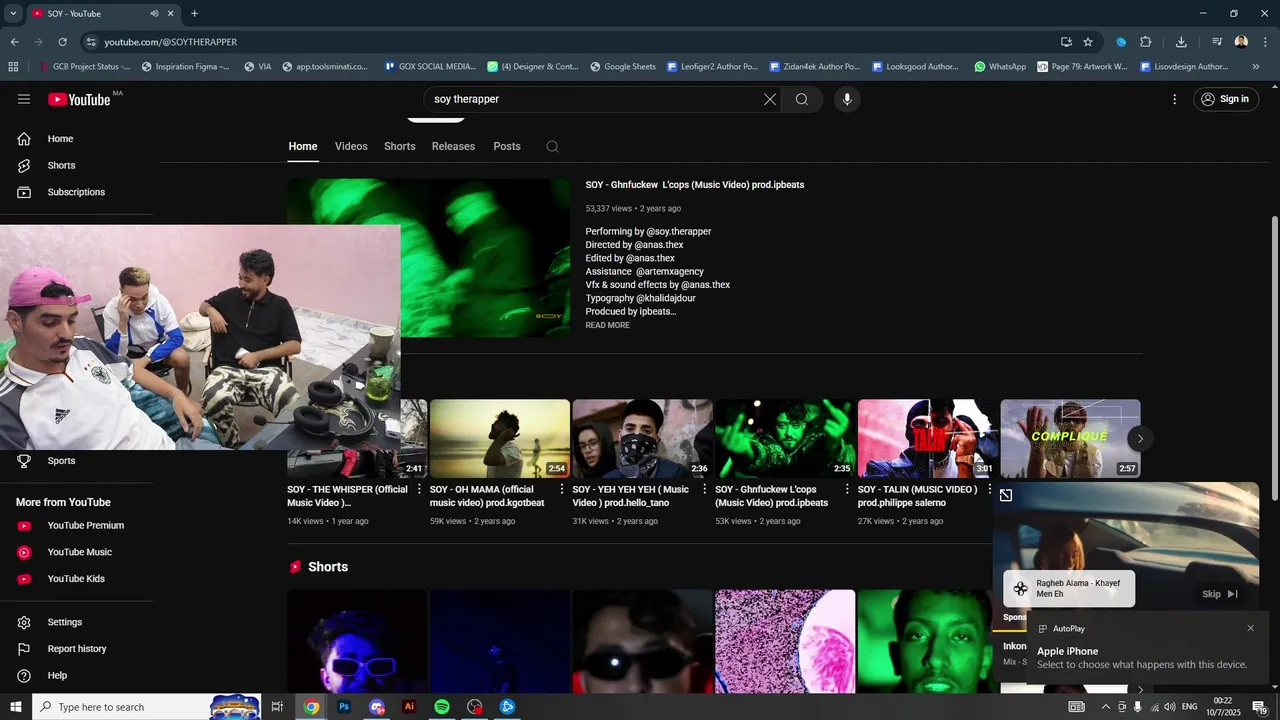This screenshot has width=1280, height=720.
Task: Search within the channel using the magnifier icon
Action: [x=552, y=146]
